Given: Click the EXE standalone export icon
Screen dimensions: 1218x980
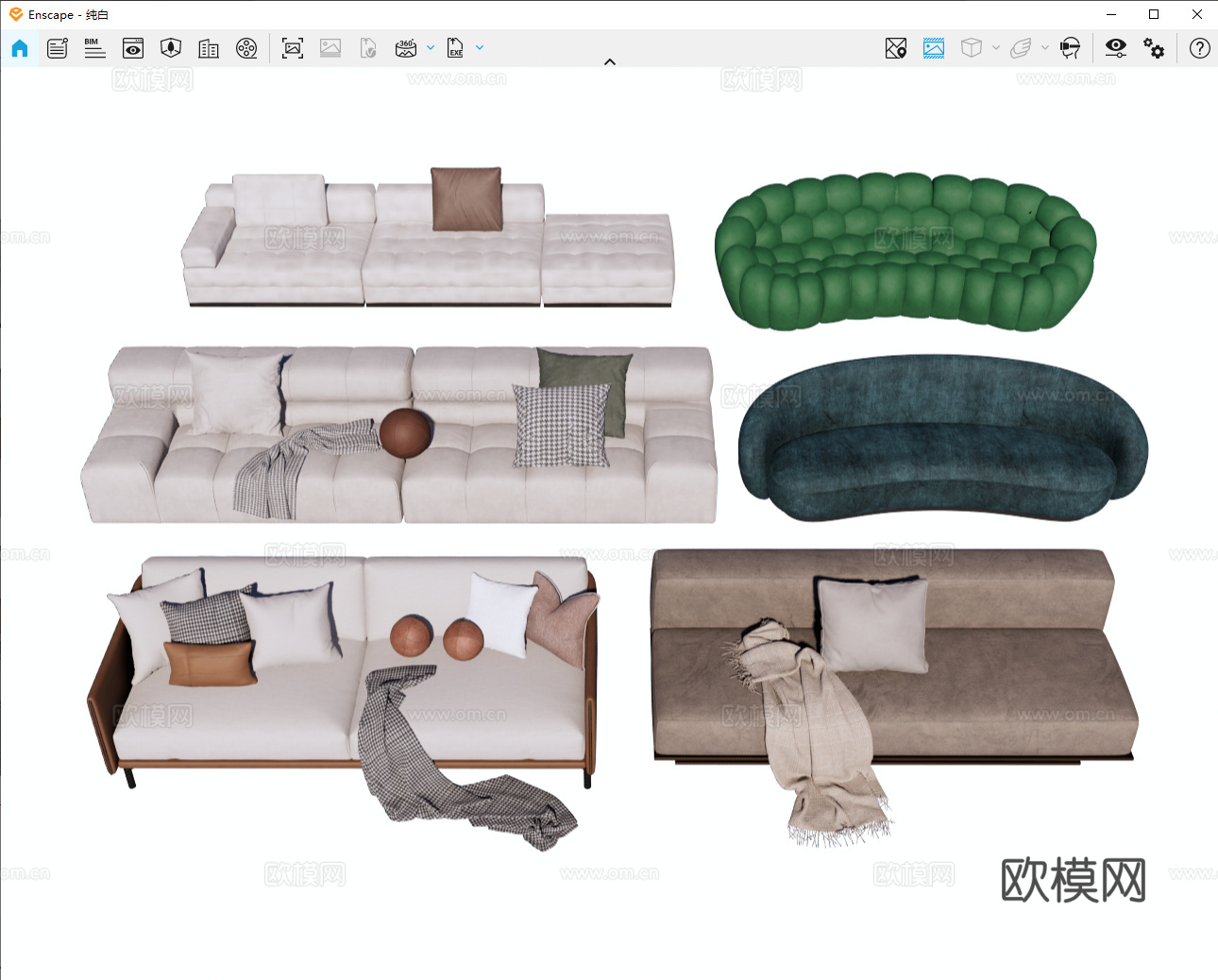Looking at the screenshot, I should 455,48.
